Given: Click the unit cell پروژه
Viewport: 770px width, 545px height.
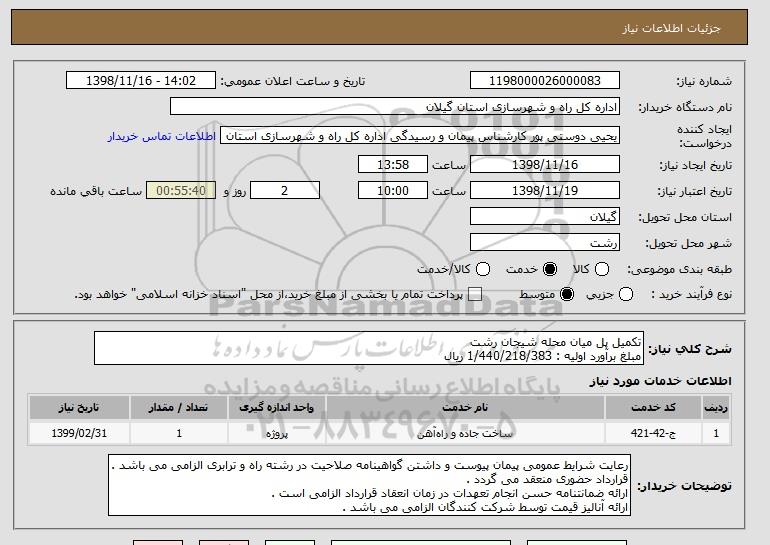Looking at the screenshot, I should (276, 434).
